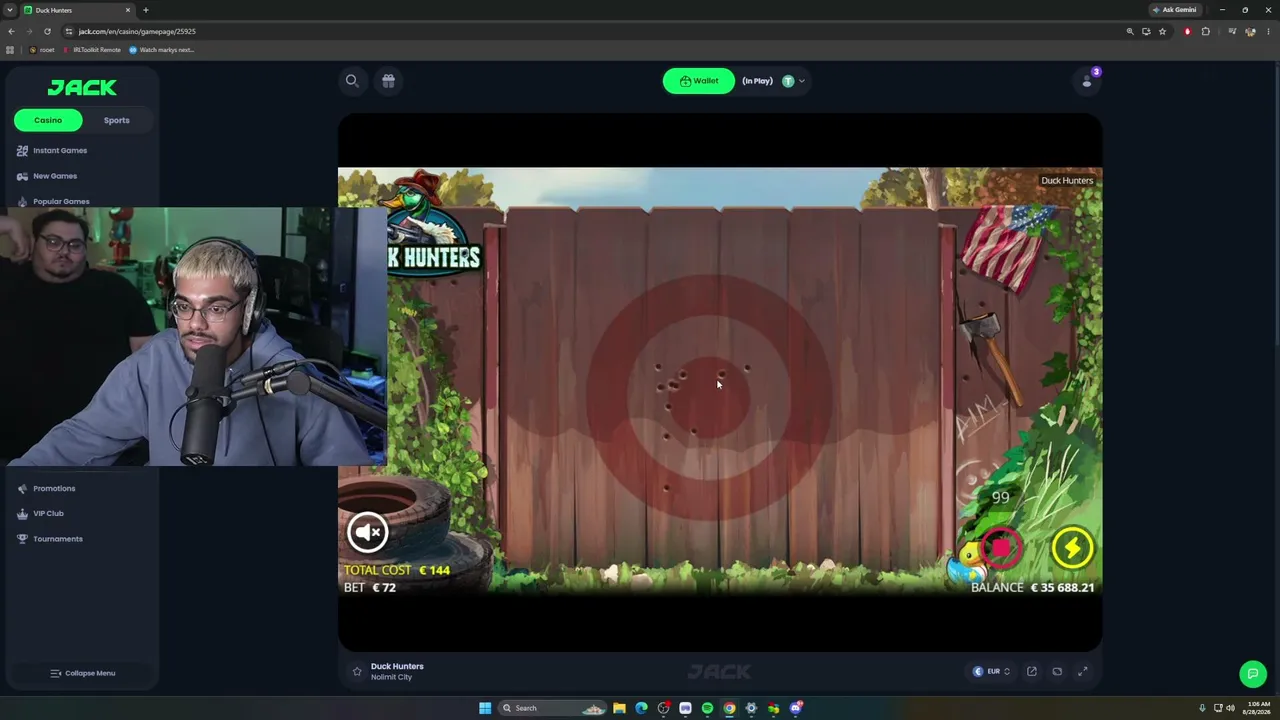Viewport: 1280px width, 720px height.
Task: Open Chrome's three-dot menu
Action: 1268,31
